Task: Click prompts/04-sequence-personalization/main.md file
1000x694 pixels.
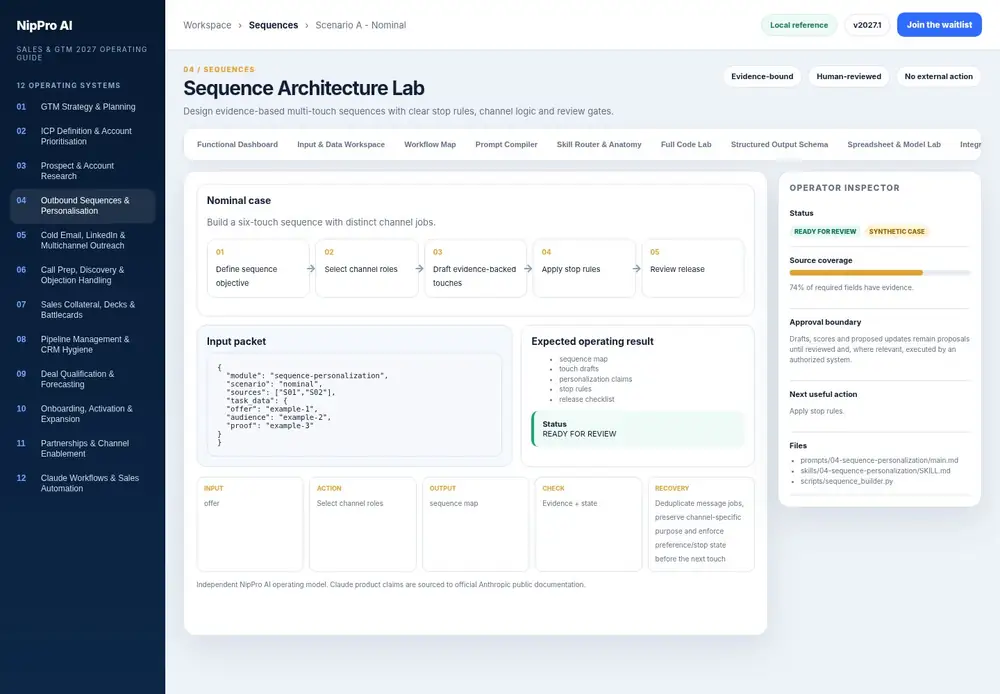Action: click(x=879, y=460)
